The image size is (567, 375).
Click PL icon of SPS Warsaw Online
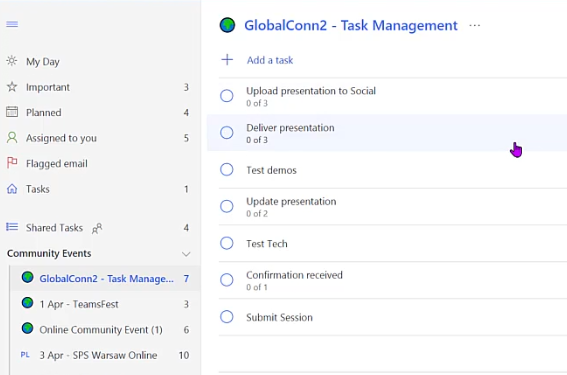(x=25, y=355)
